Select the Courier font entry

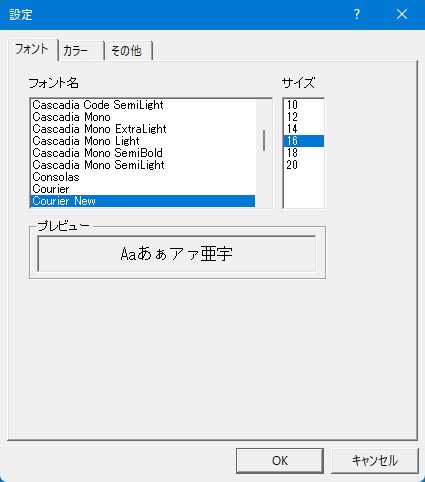click(143, 189)
